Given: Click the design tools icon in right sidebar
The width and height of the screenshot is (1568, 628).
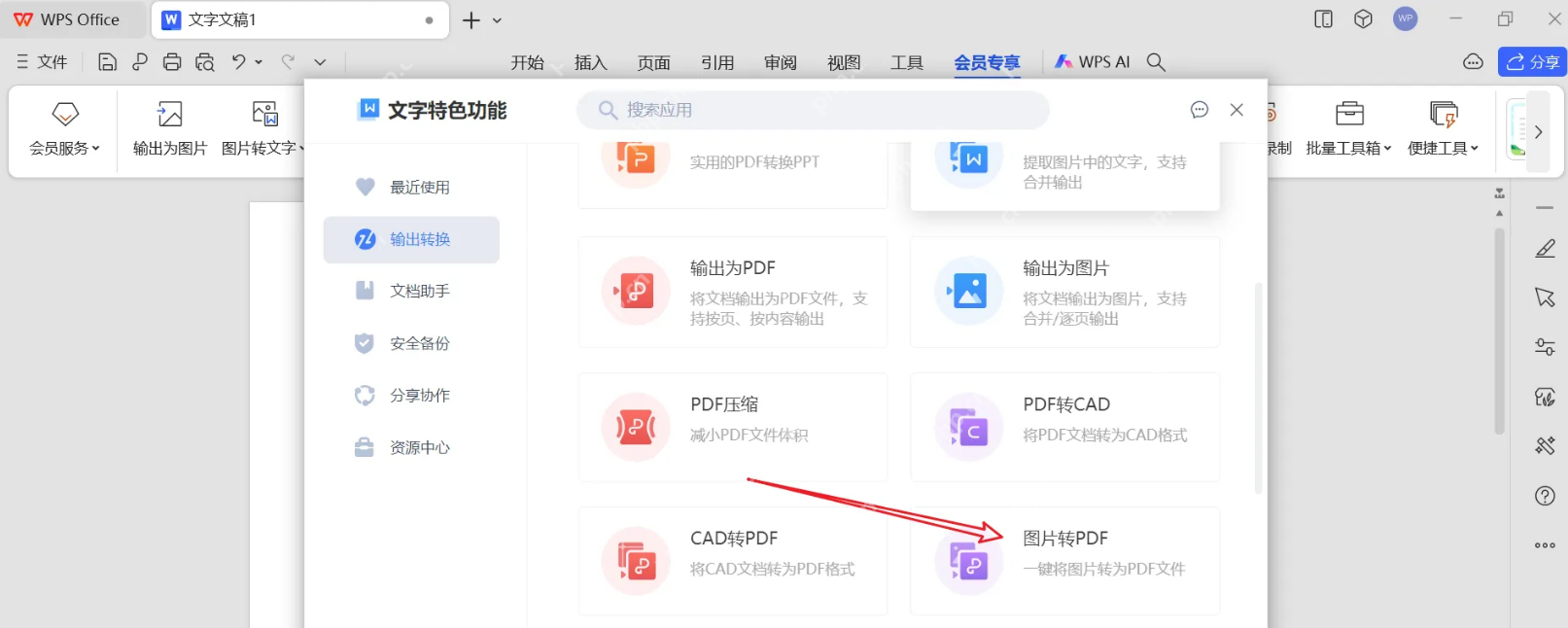Looking at the screenshot, I should pyautogui.click(x=1545, y=446).
